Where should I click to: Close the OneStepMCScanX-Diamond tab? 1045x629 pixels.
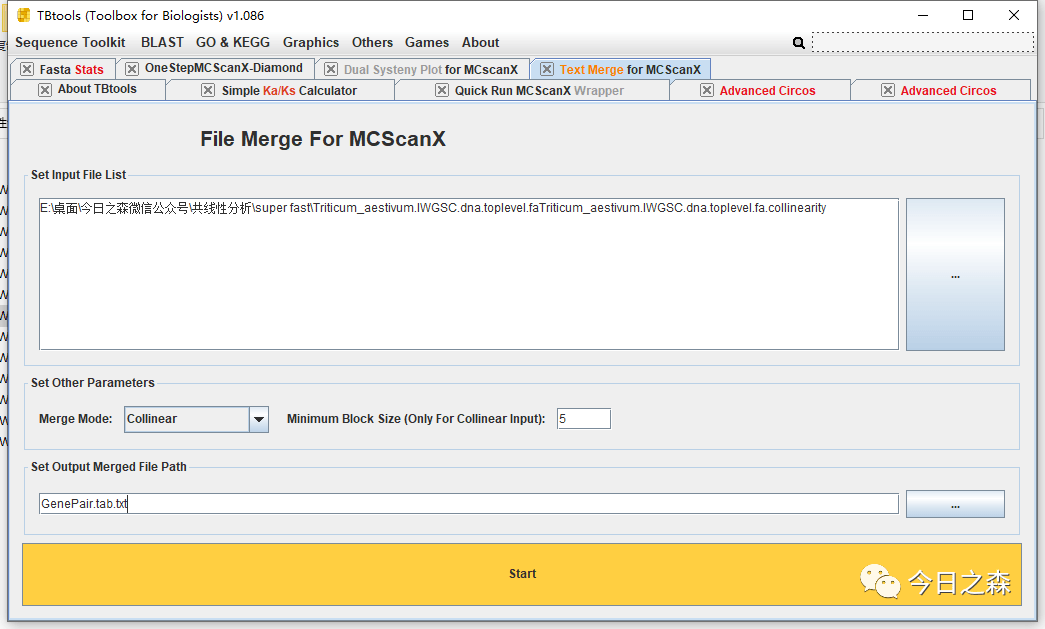pyautogui.click(x=132, y=69)
